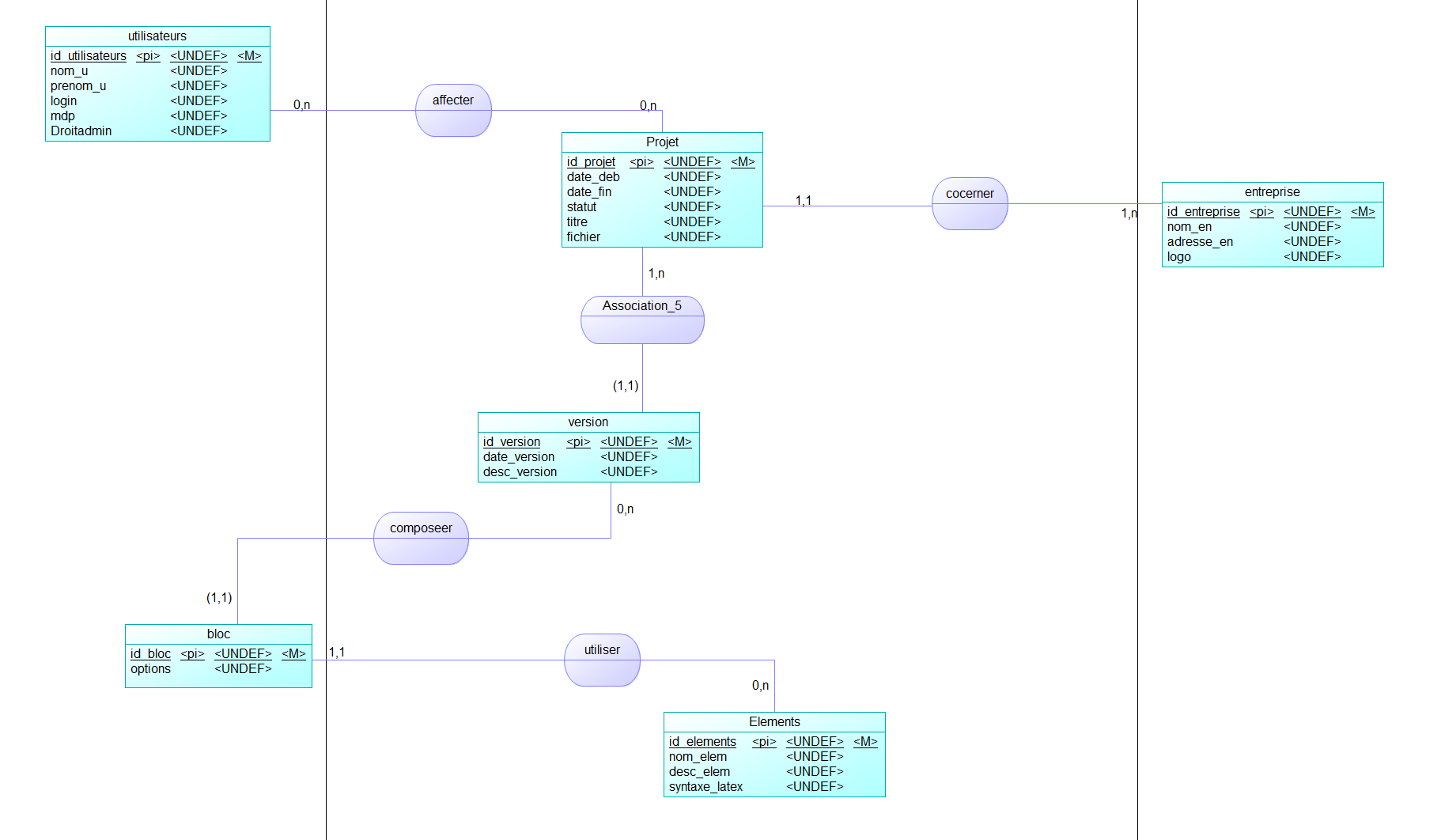The width and height of the screenshot is (1441, 840).
Task: Click the 1,n cardinality below Projet
Action: (x=656, y=274)
